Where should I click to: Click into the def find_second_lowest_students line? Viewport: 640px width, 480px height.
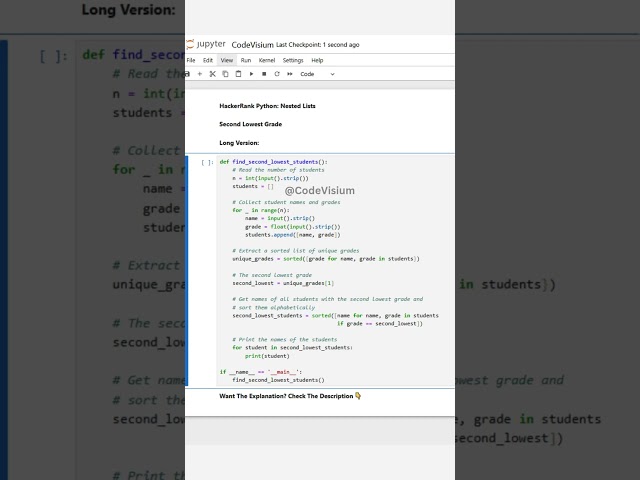pos(273,162)
